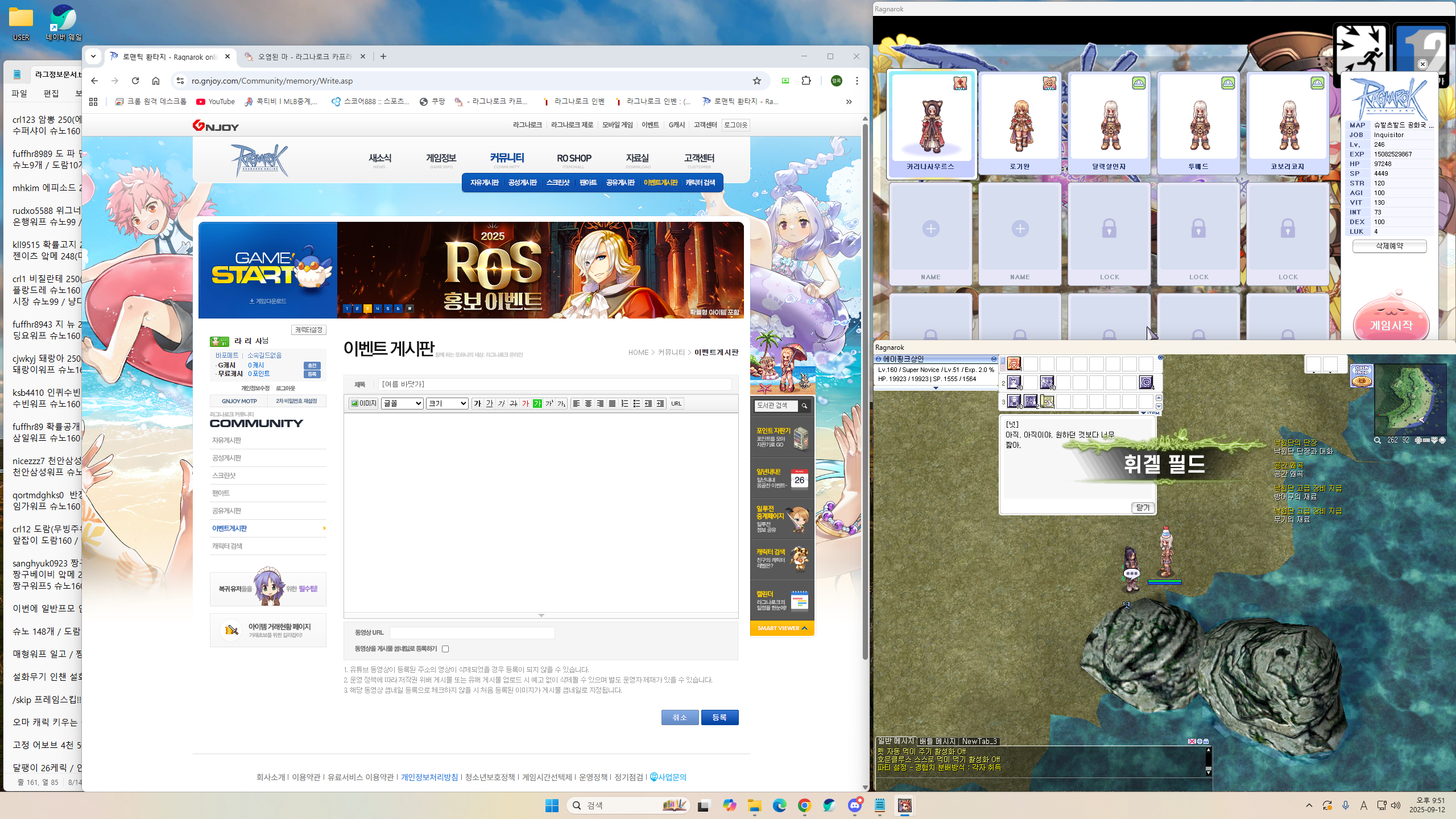This screenshot has height=819, width=1456.
Task: Click the 삭제예약 button in Ragnarok
Action: click(1389, 246)
